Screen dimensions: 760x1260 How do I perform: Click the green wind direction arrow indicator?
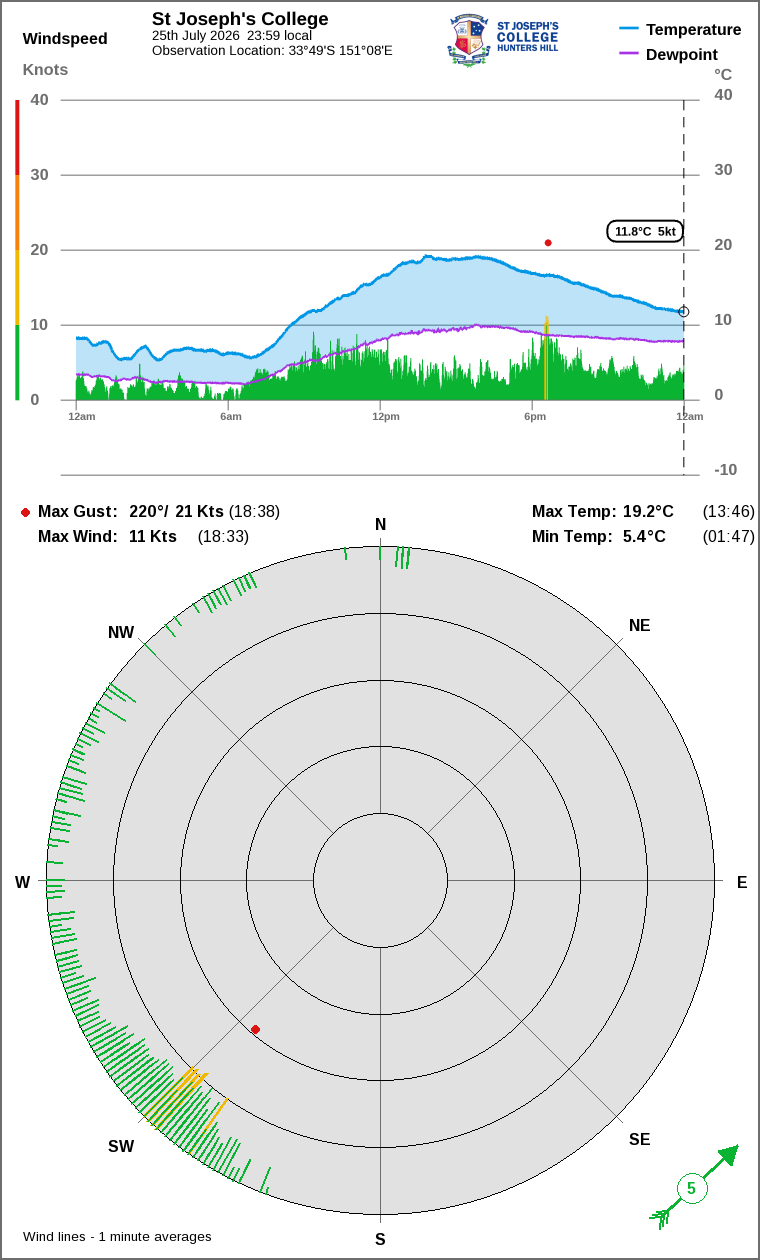point(694,1187)
